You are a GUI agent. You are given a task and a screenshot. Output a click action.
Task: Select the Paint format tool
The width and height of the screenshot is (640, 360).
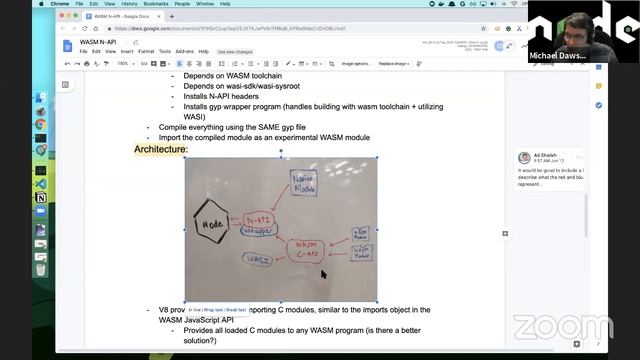(106, 64)
